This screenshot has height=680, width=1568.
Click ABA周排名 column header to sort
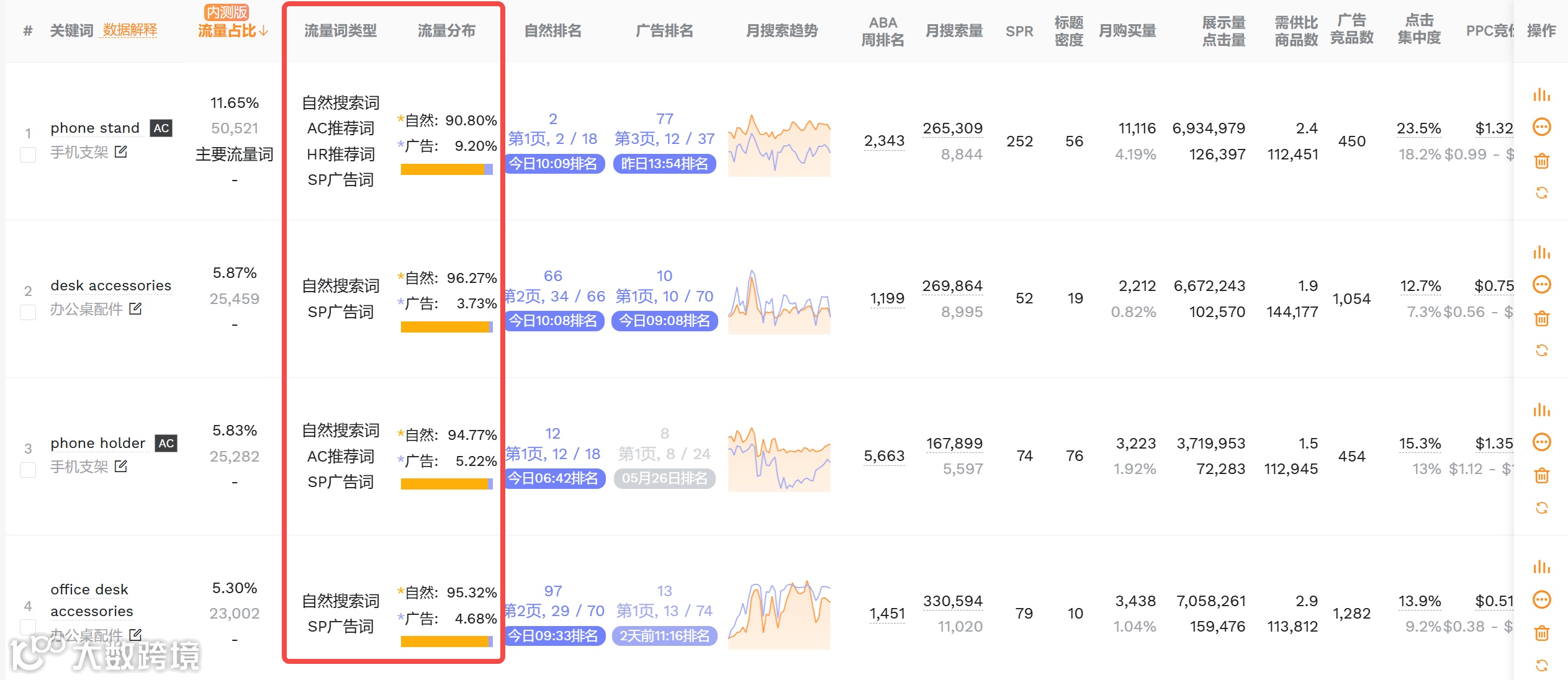[882, 31]
